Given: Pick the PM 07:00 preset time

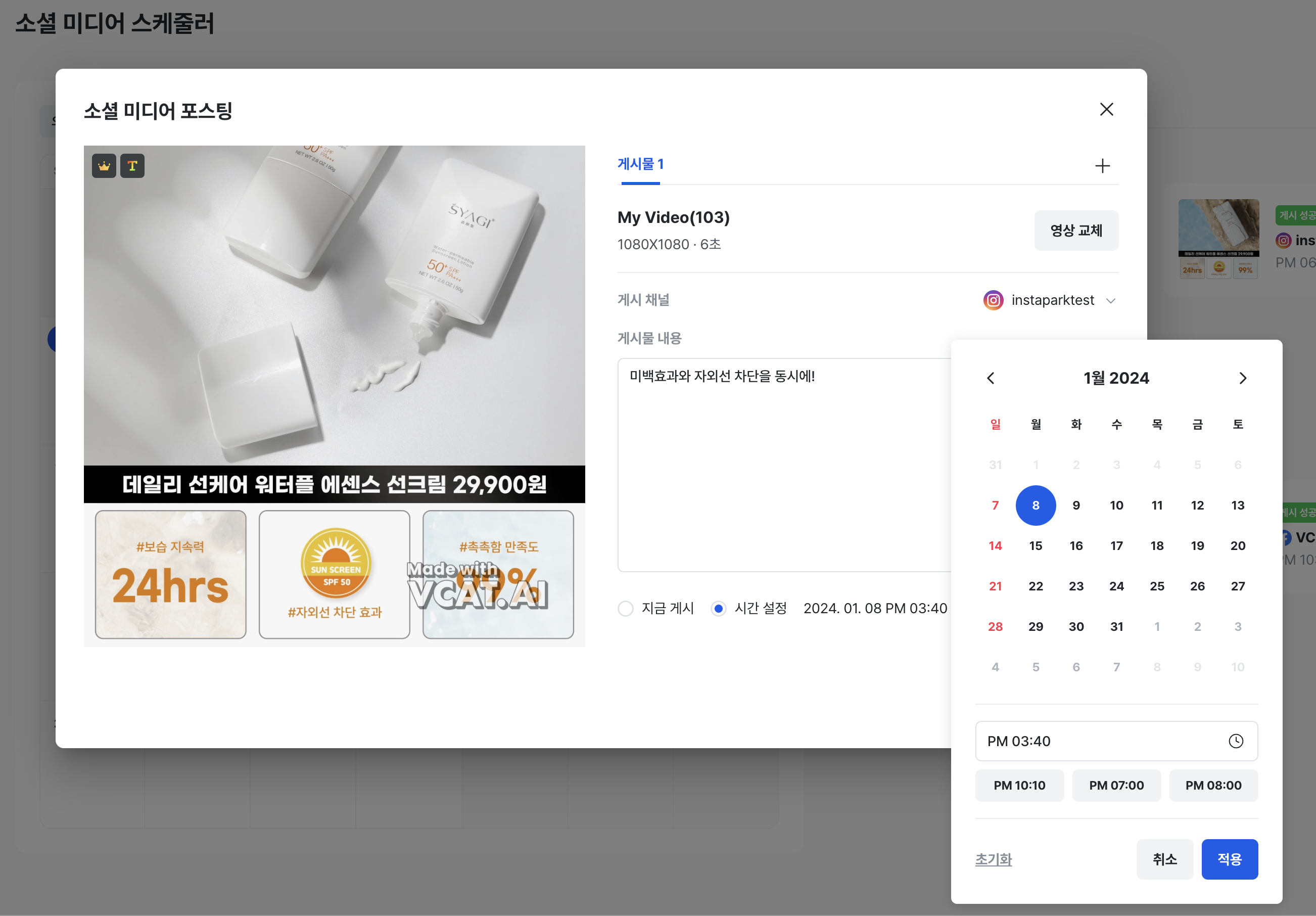Looking at the screenshot, I should click(x=1116, y=785).
